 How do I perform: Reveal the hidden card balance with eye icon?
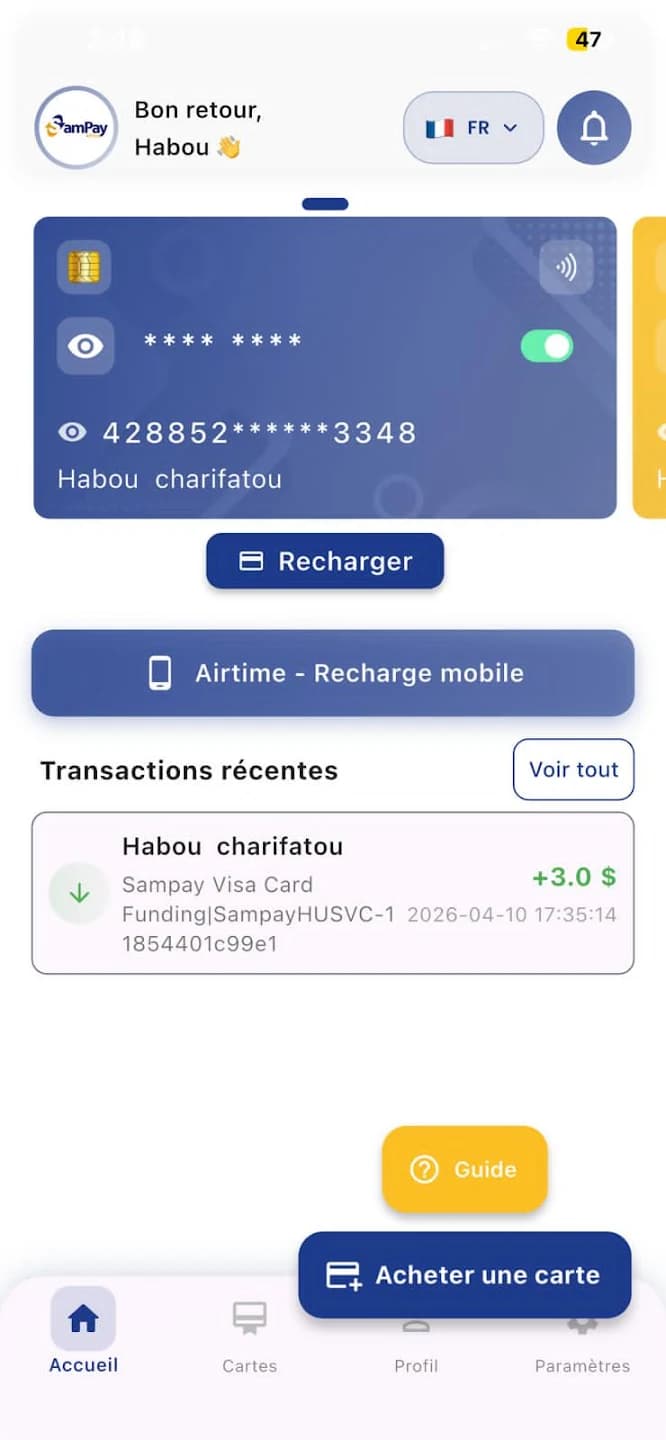pyautogui.click(x=85, y=346)
